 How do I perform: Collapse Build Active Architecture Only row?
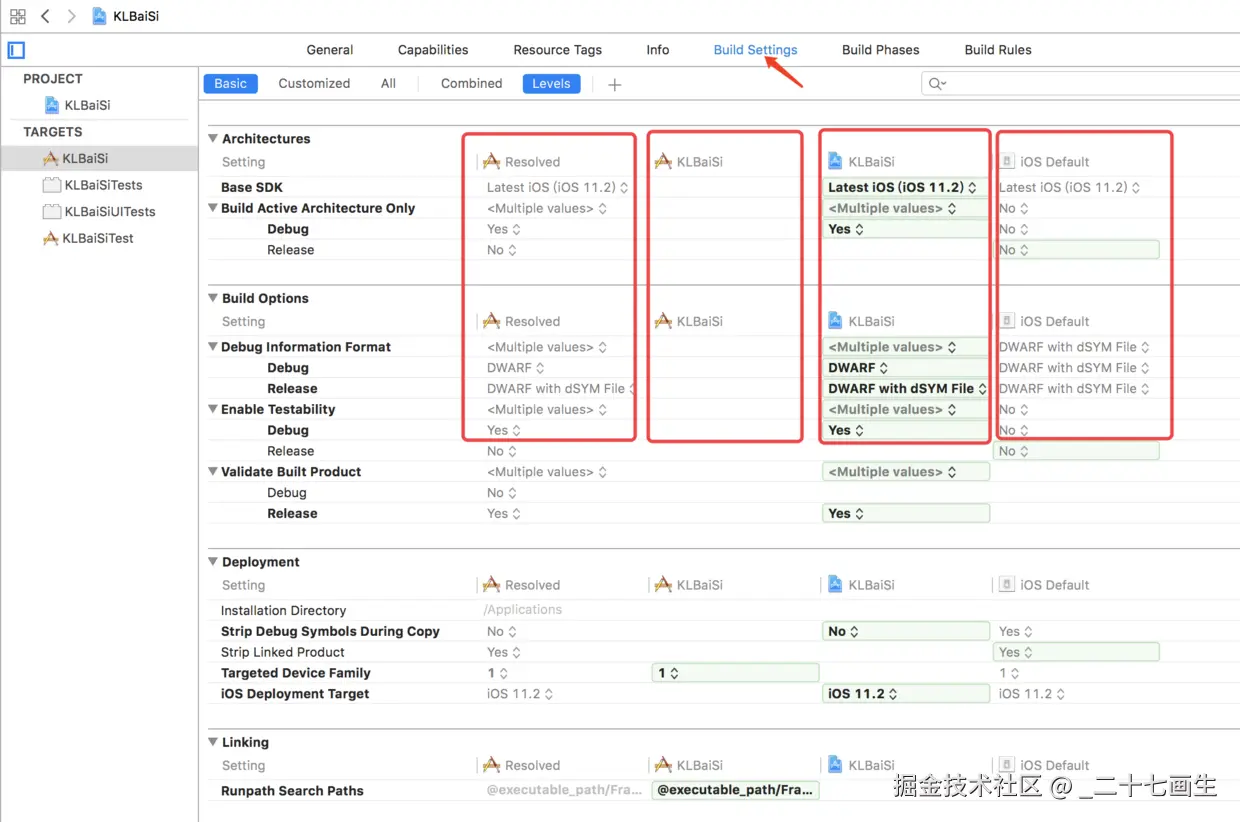213,208
